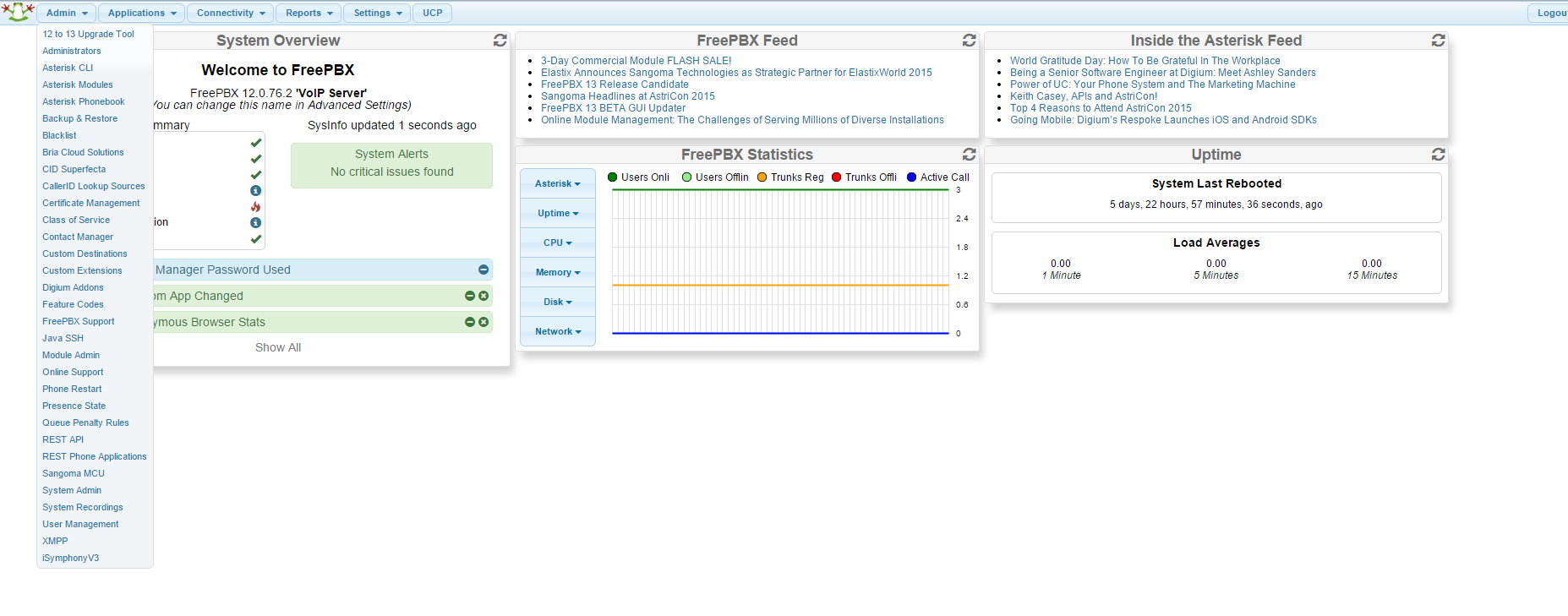The width and height of the screenshot is (1568, 616).
Task: Toggle Active Calls legend series
Action: pos(938,177)
